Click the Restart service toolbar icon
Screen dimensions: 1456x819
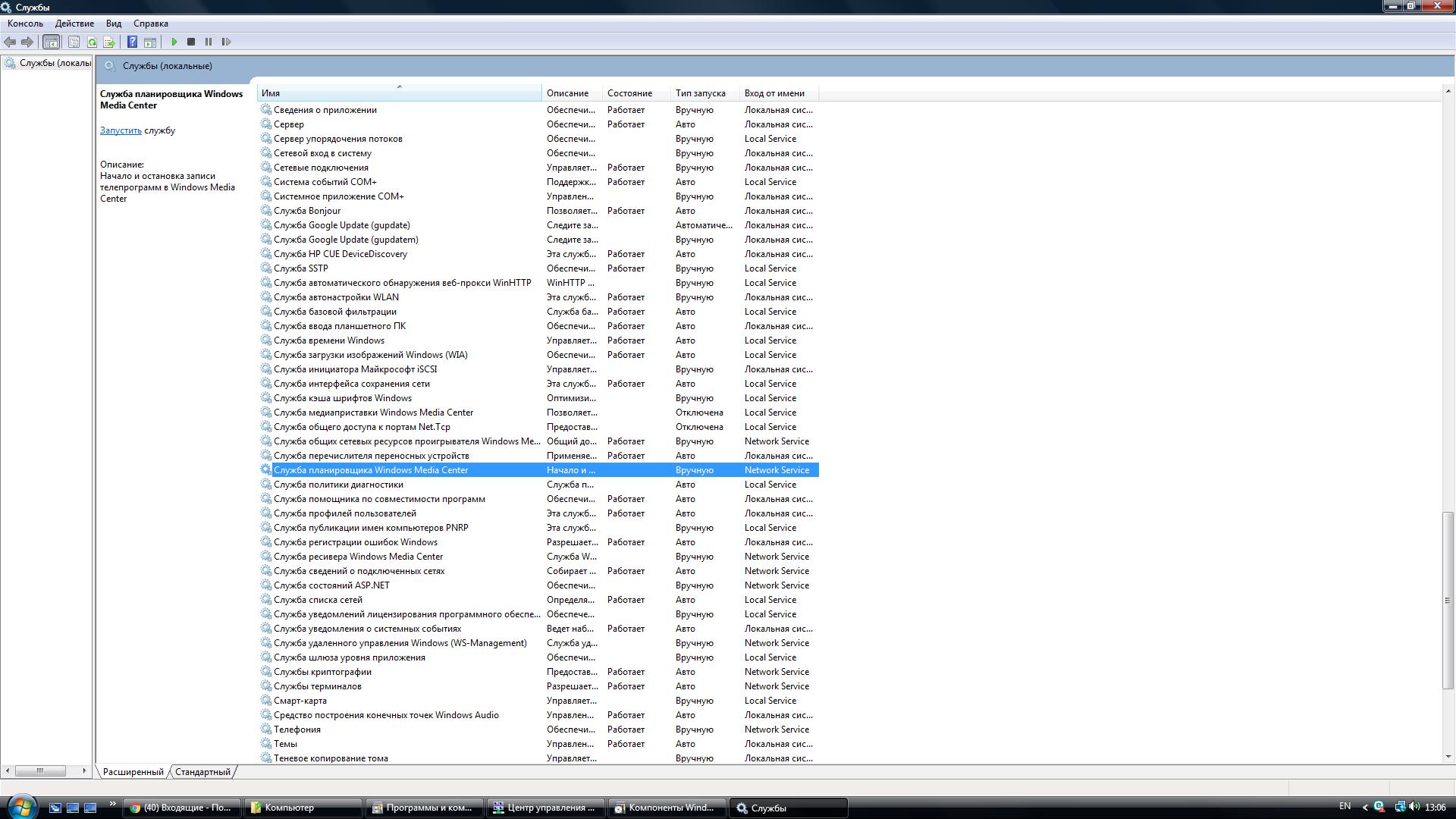[226, 42]
